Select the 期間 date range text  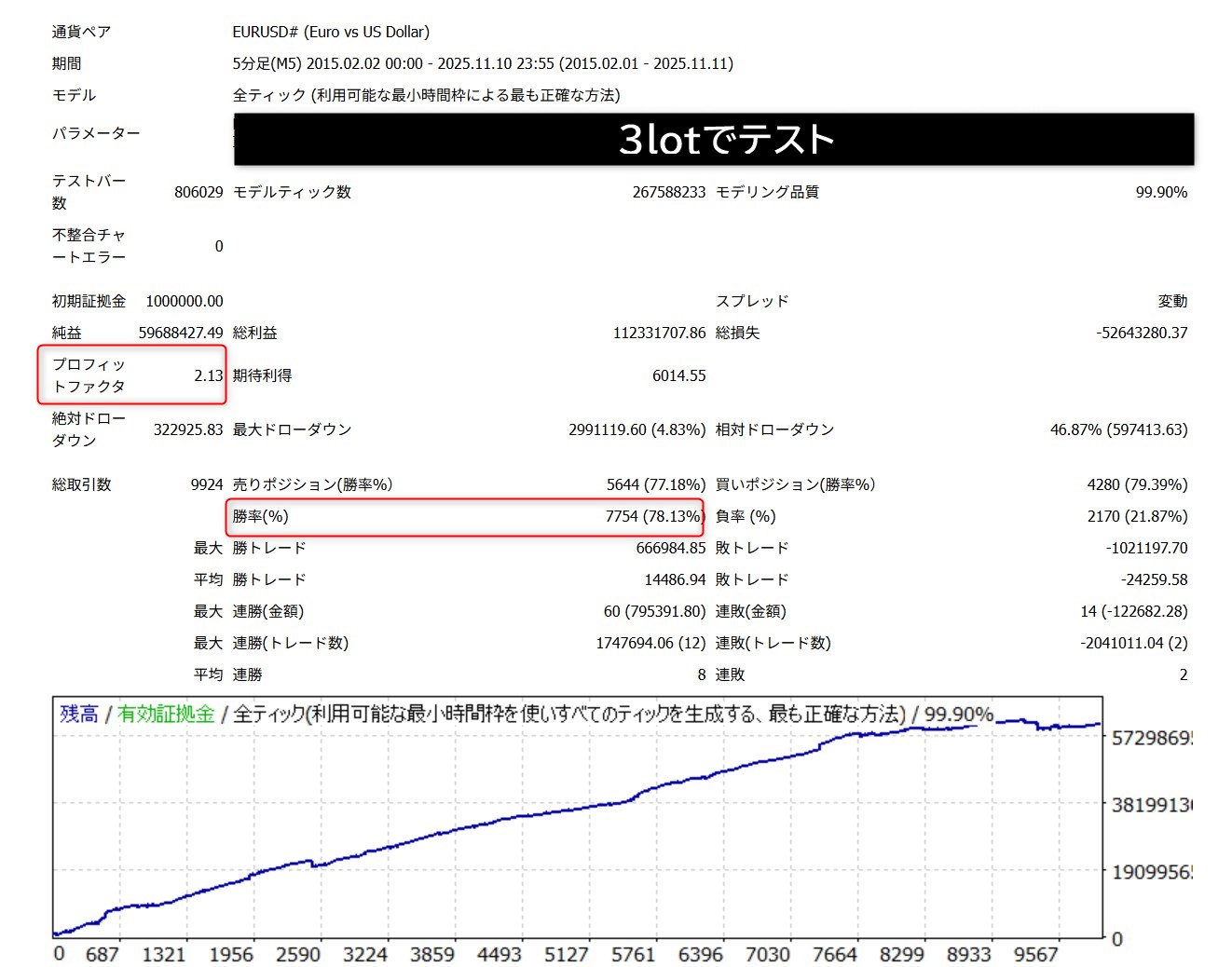tap(483, 63)
